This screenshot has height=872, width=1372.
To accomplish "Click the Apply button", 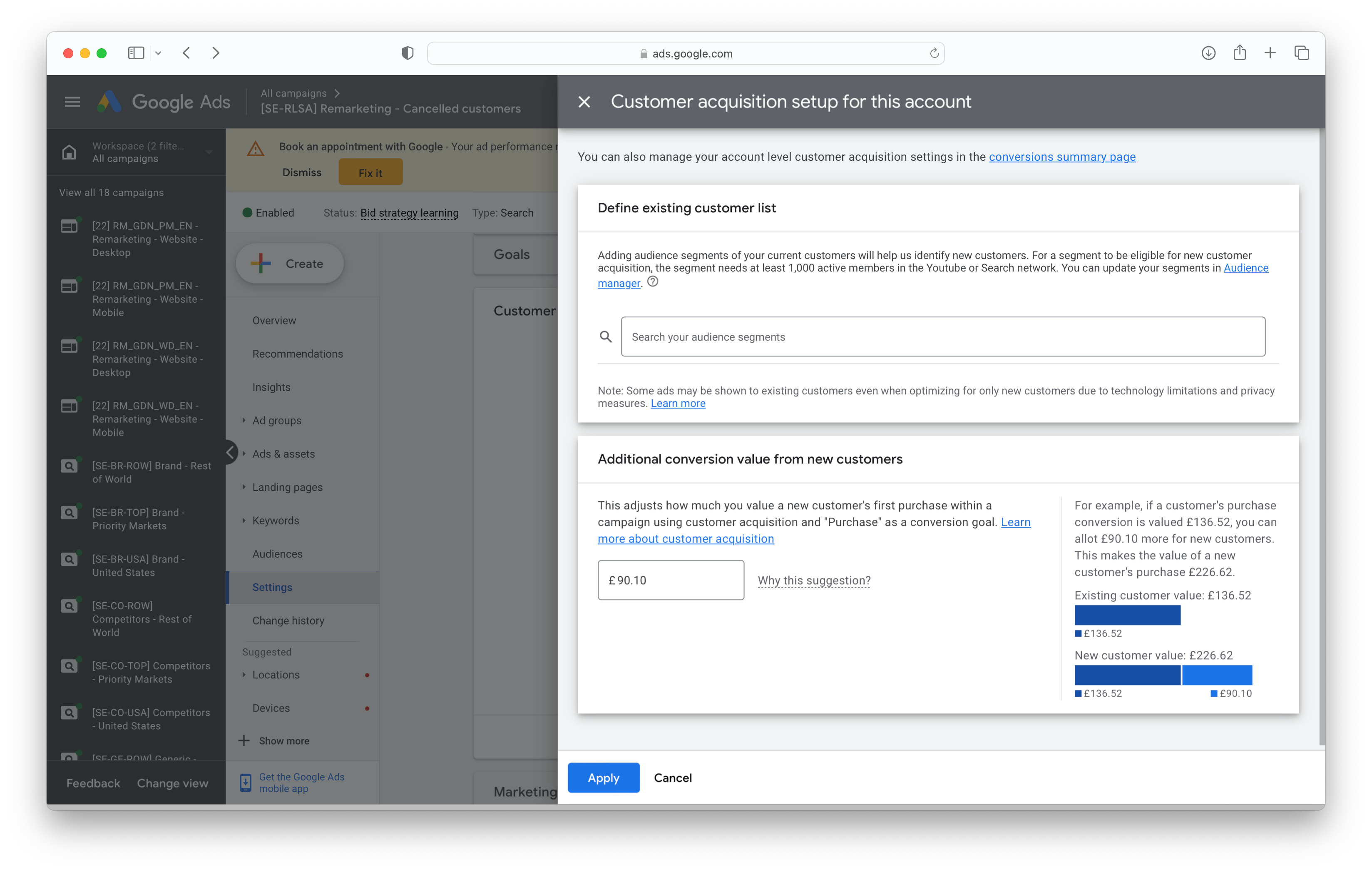I will 604,778.
